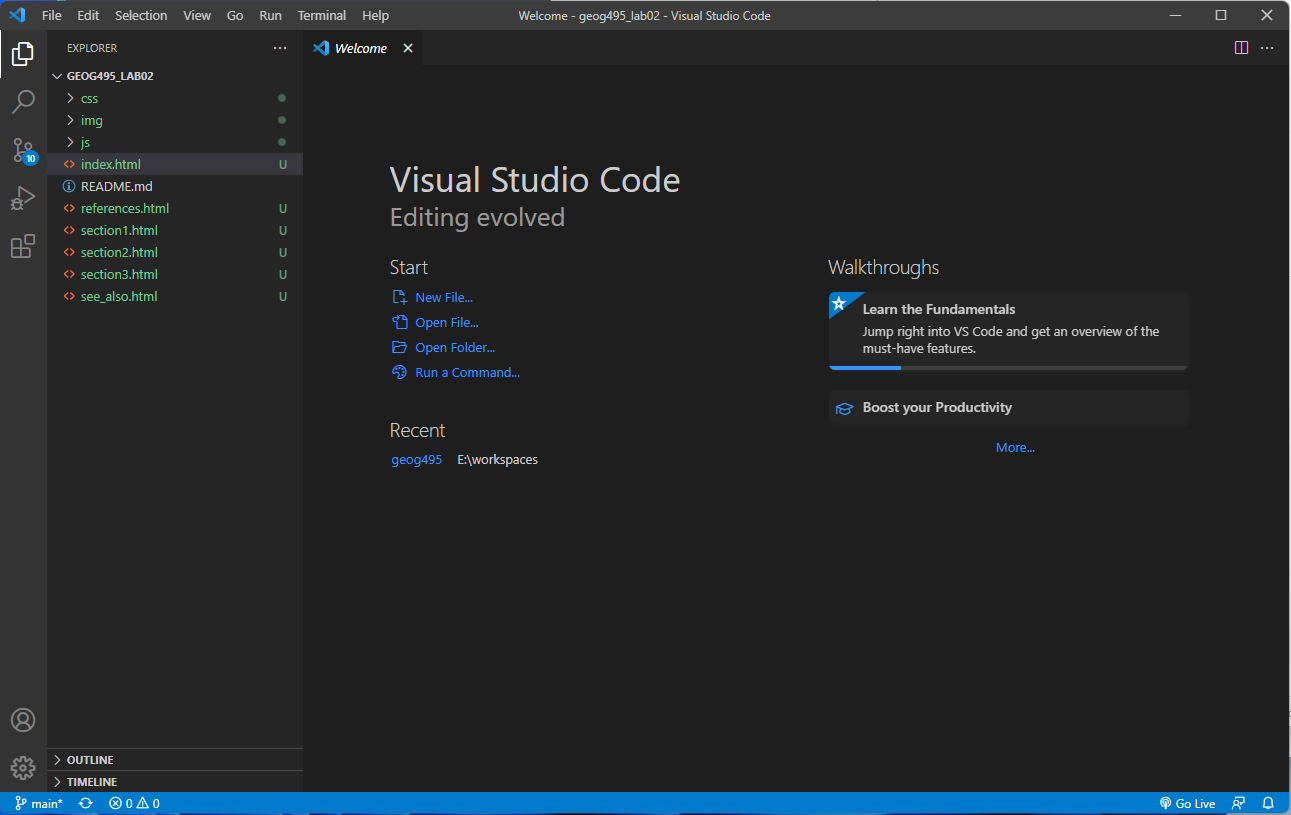This screenshot has width=1291, height=815.
Task: Open Source Control with the 10 badge
Action: [23, 151]
